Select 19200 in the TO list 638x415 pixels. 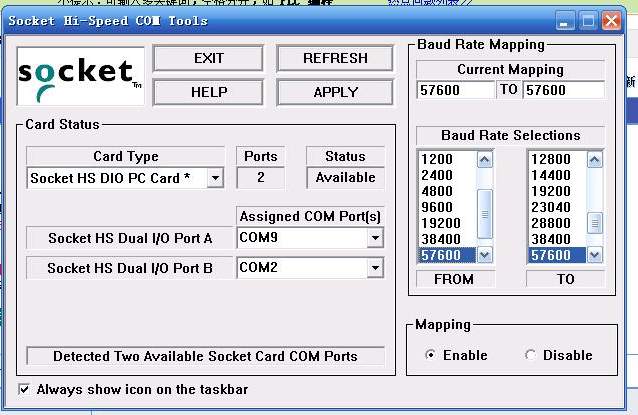pos(557,191)
